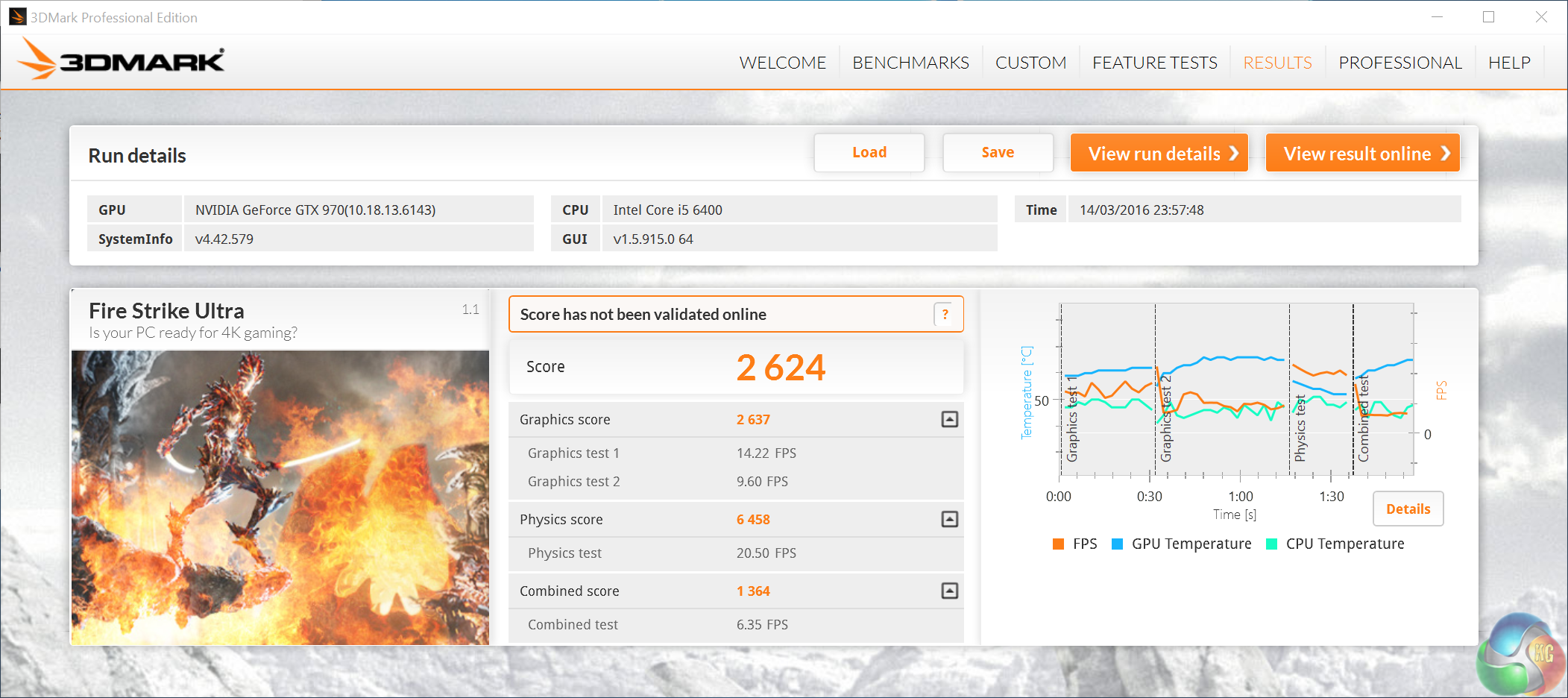The width and height of the screenshot is (1568, 698).
Task: Click the Save button
Action: coord(998,153)
